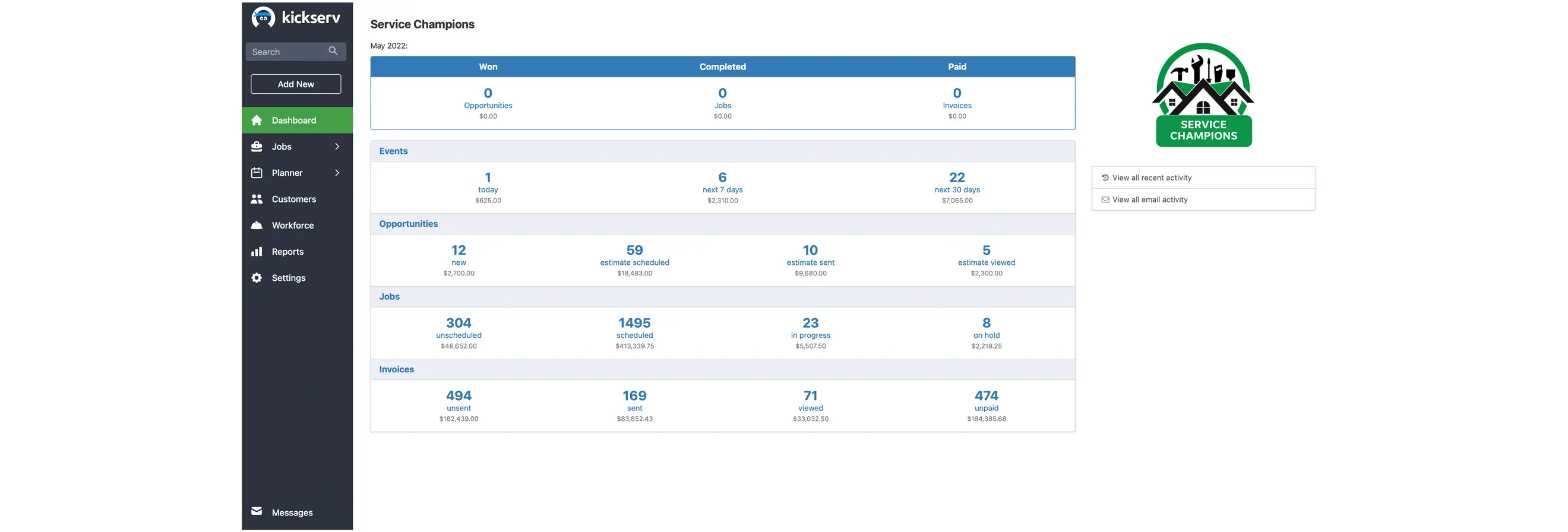
Task: Click the Kickserv logo icon
Action: (x=263, y=18)
